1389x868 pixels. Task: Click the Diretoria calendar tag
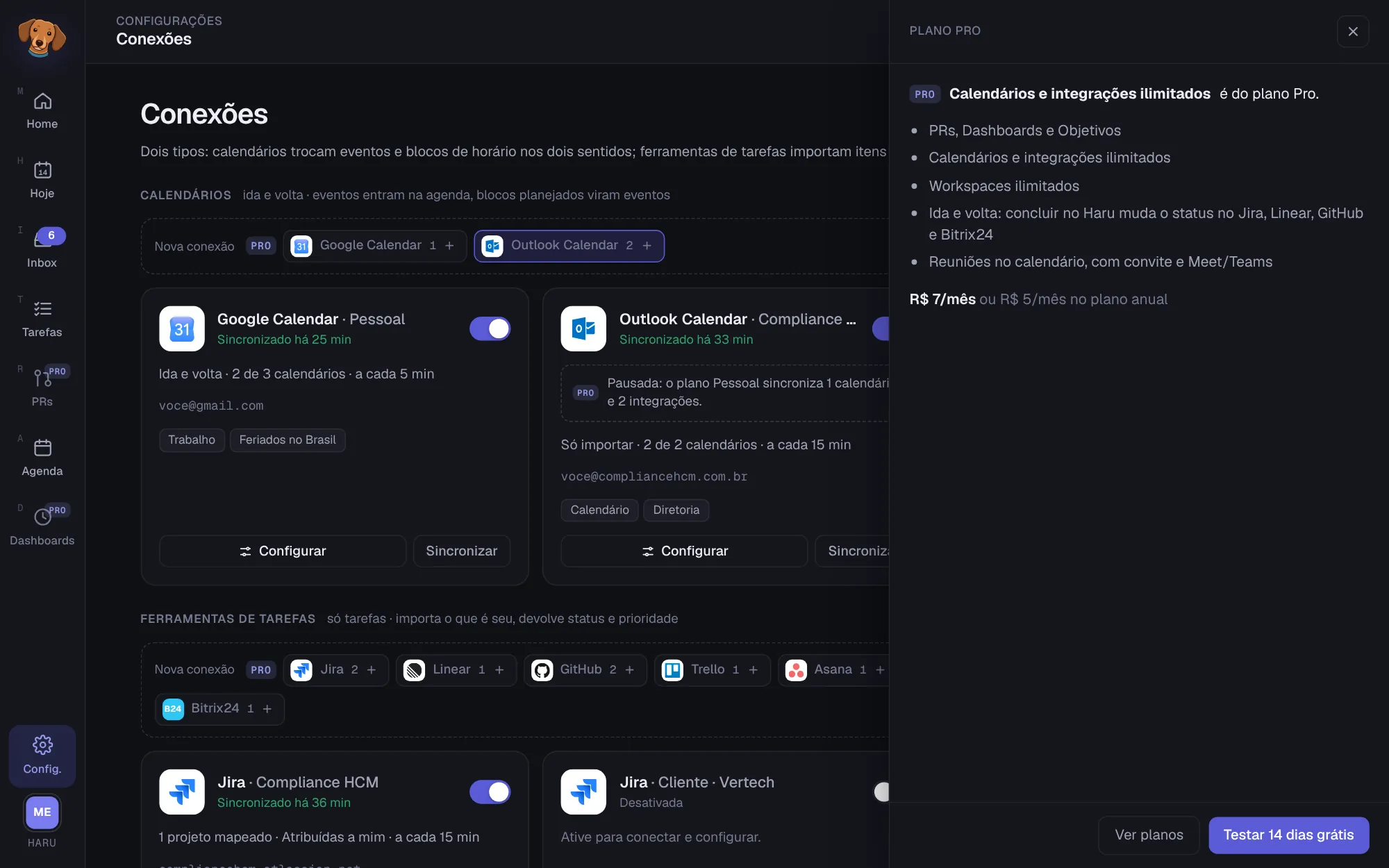676,510
